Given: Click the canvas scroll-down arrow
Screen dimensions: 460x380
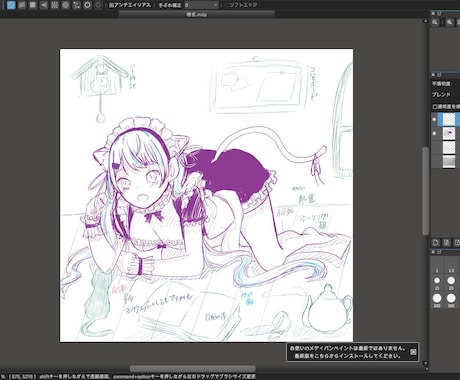Looking at the screenshot, I should pos(425,363).
